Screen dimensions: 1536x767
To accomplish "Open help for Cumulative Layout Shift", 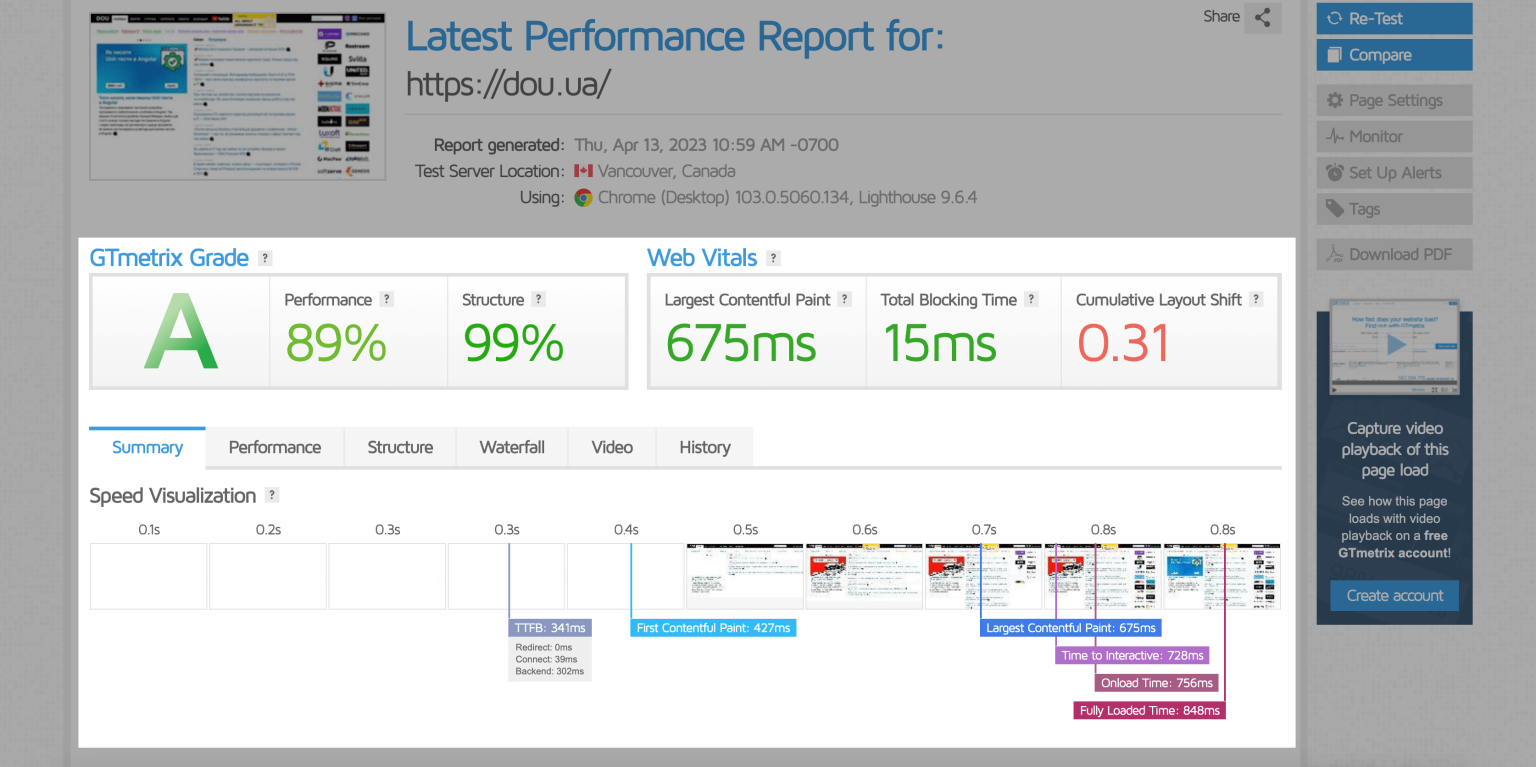I will [1256, 299].
